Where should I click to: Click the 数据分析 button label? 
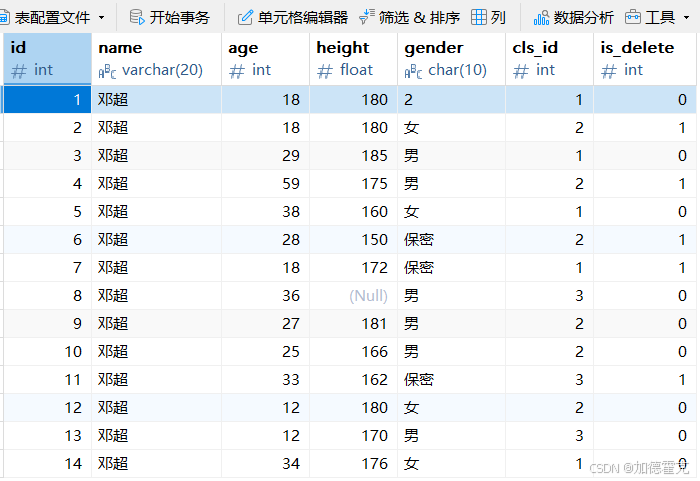[x=583, y=17]
